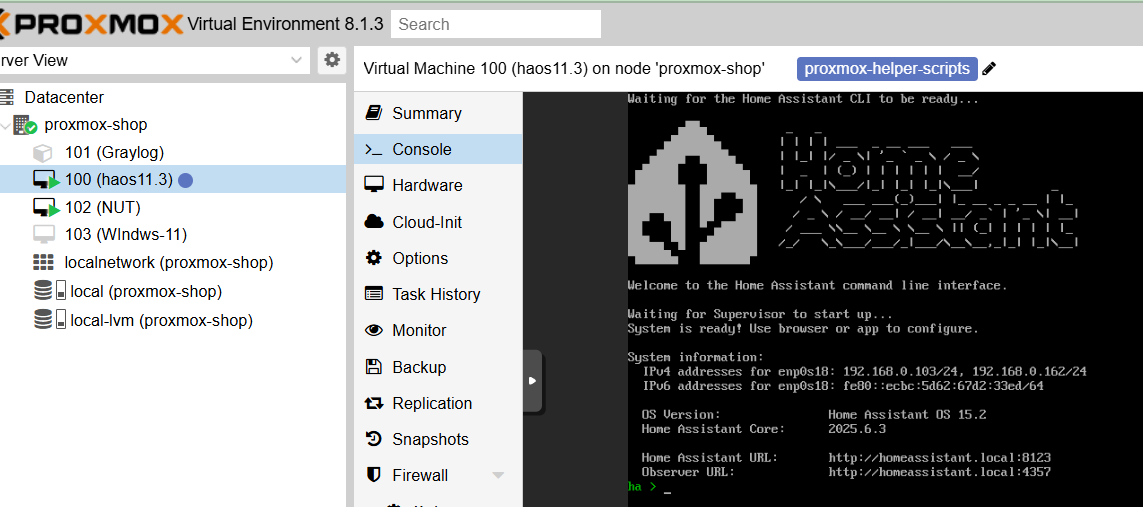Click the localnetwork grid icon

(44, 263)
